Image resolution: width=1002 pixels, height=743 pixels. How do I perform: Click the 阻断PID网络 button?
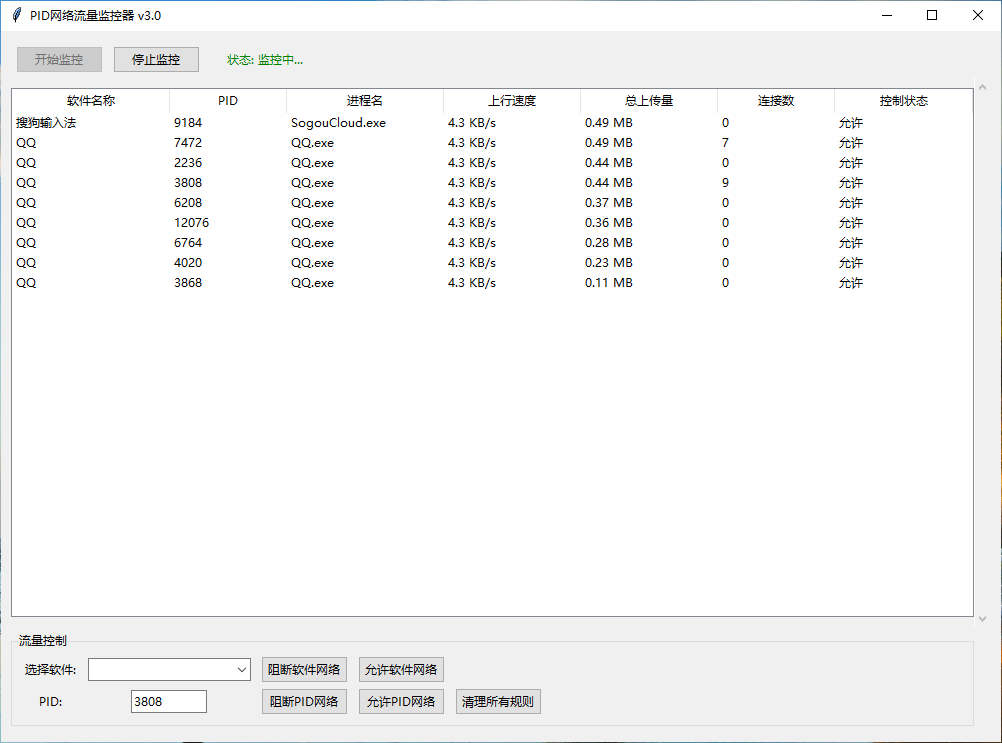[304, 702]
